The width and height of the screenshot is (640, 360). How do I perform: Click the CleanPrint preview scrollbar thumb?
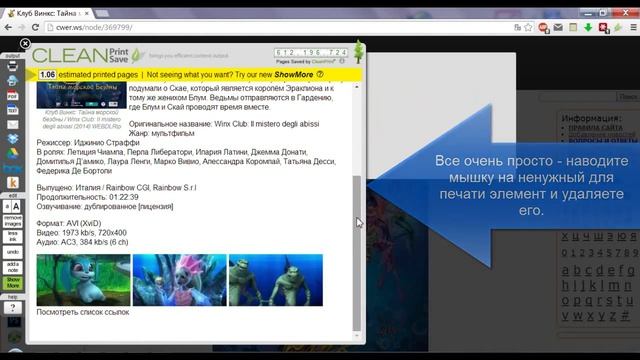(x=357, y=253)
